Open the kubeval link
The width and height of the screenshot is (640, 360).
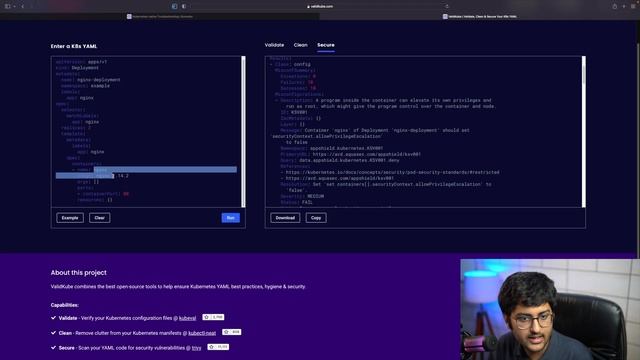pos(187,318)
